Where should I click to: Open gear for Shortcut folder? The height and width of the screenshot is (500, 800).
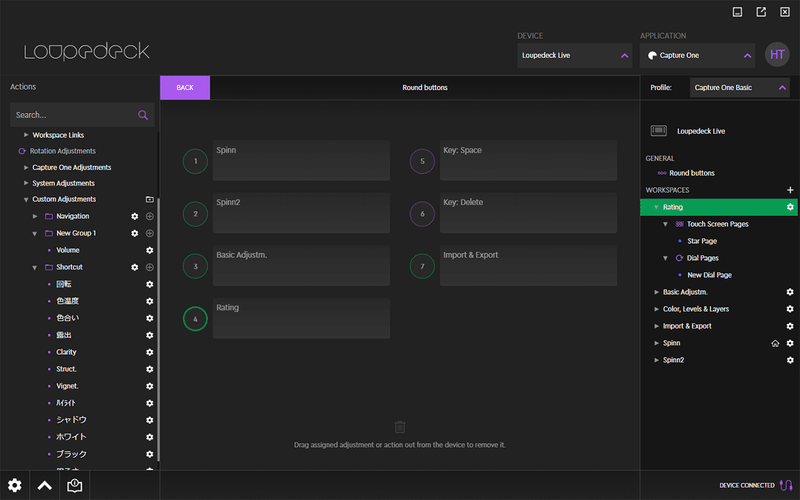135,267
